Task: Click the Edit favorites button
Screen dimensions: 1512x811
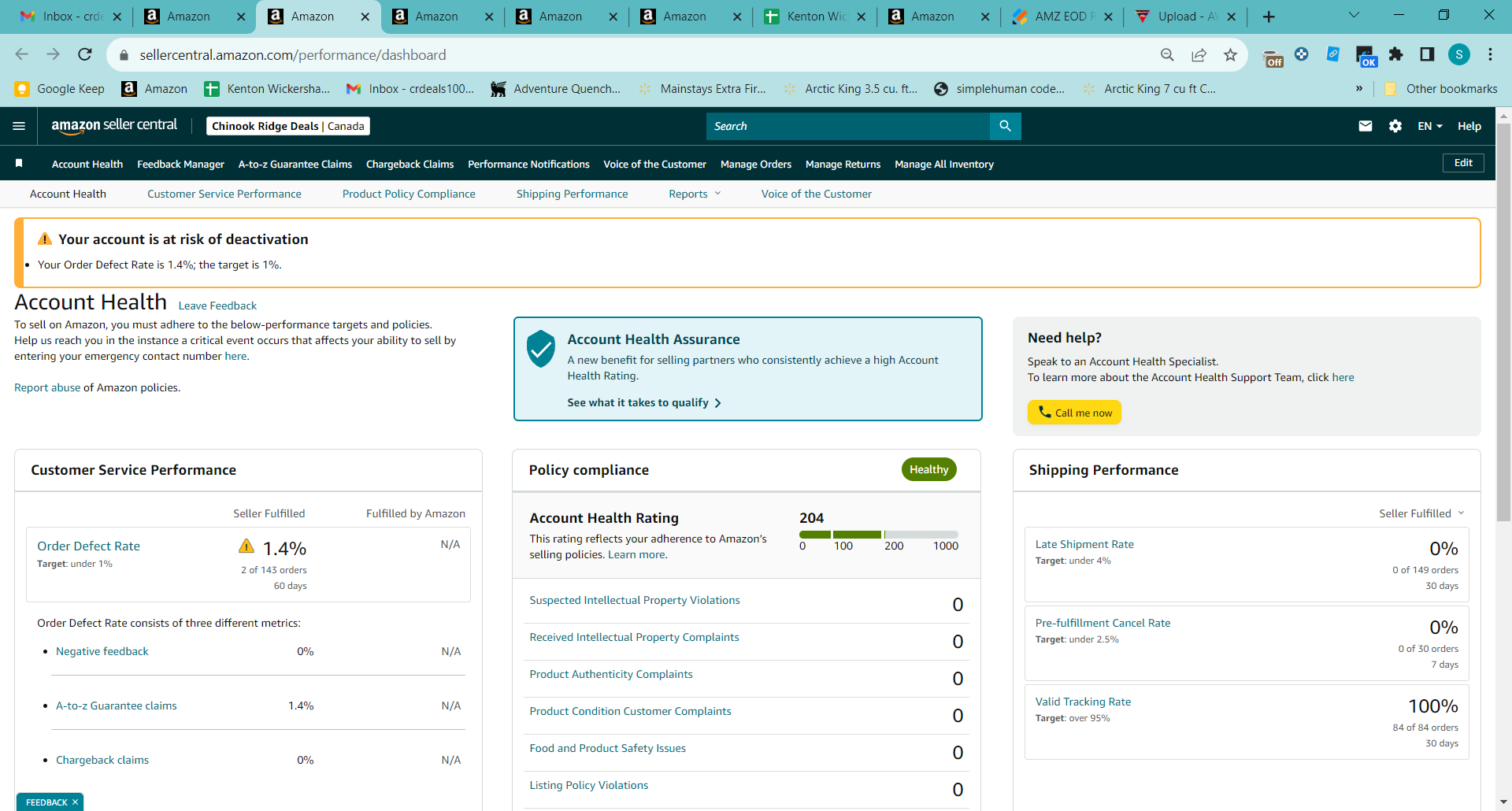Action: pos(1463,163)
